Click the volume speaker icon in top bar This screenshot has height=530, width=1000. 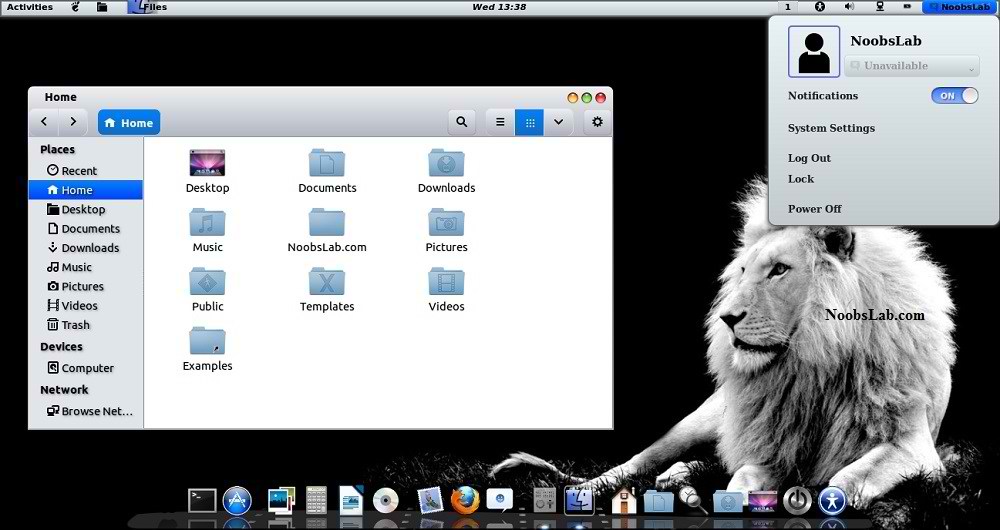click(x=849, y=6)
